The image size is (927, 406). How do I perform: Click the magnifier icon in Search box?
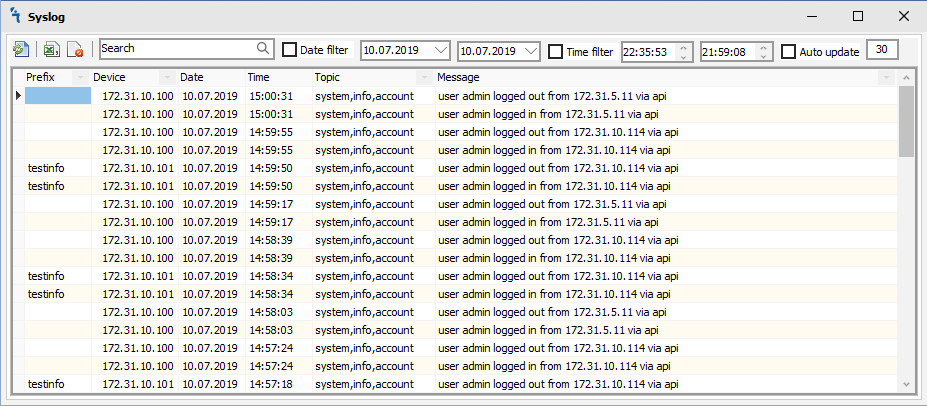(x=263, y=48)
